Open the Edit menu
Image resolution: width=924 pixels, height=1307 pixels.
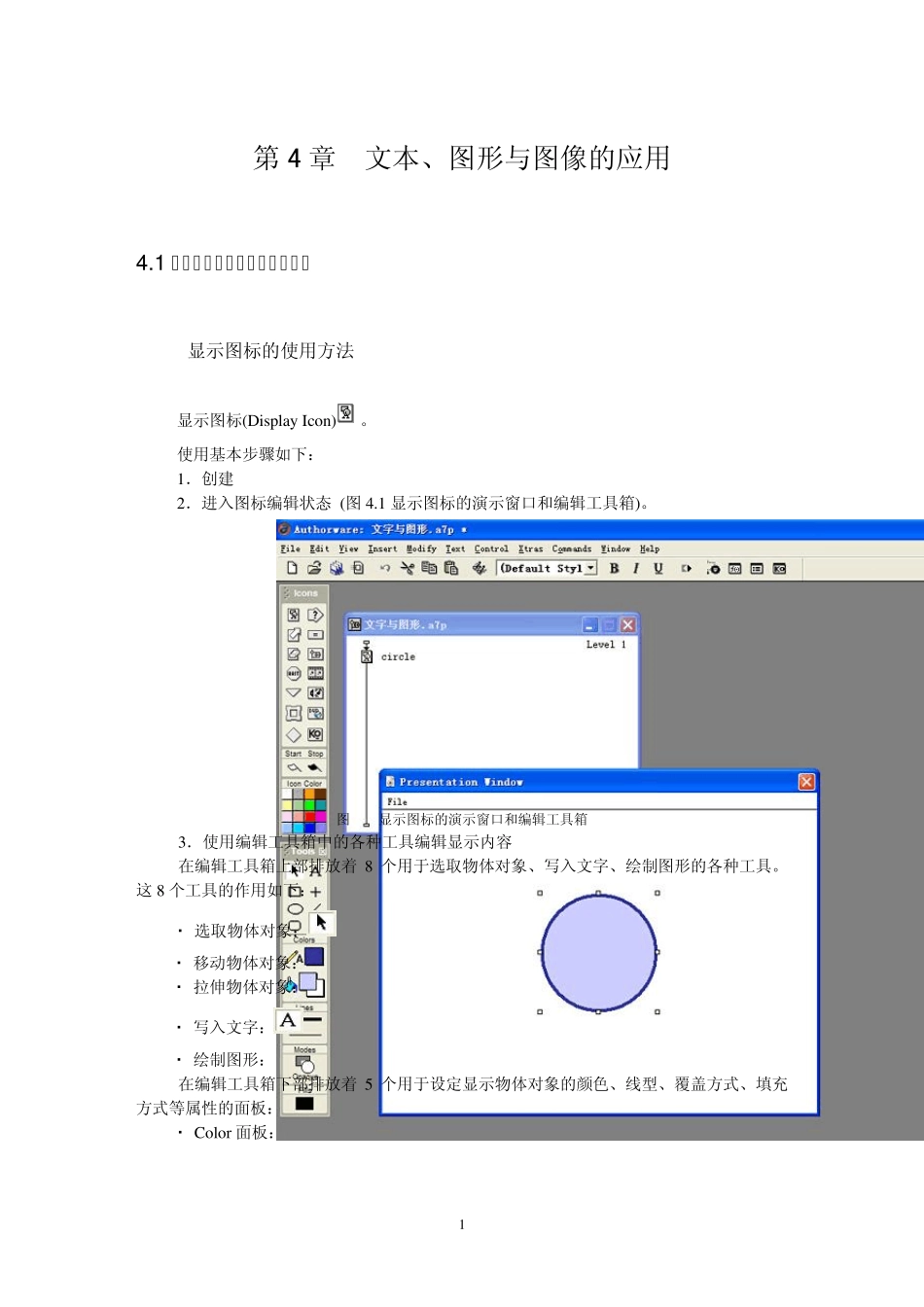(x=319, y=548)
